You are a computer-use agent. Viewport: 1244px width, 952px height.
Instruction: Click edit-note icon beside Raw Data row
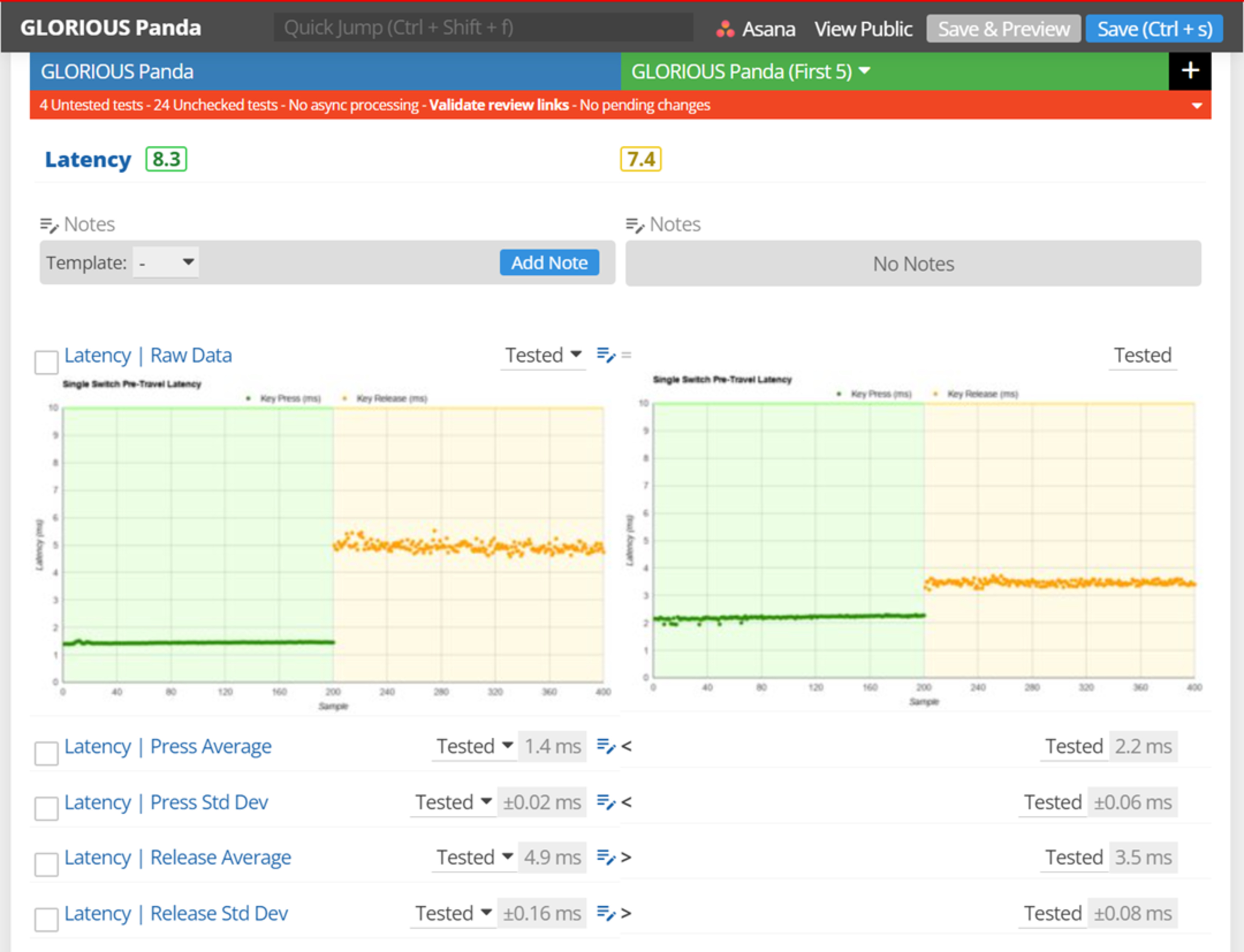[x=605, y=355]
